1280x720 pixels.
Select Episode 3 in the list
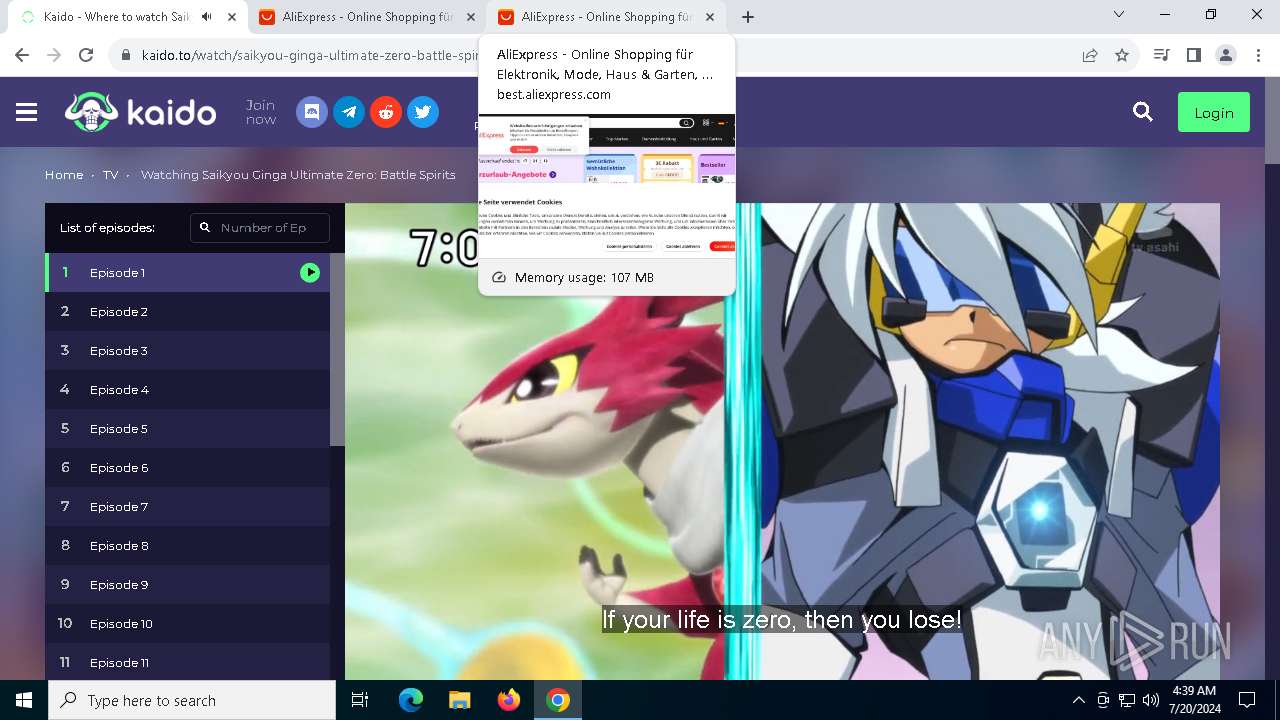[x=187, y=350]
